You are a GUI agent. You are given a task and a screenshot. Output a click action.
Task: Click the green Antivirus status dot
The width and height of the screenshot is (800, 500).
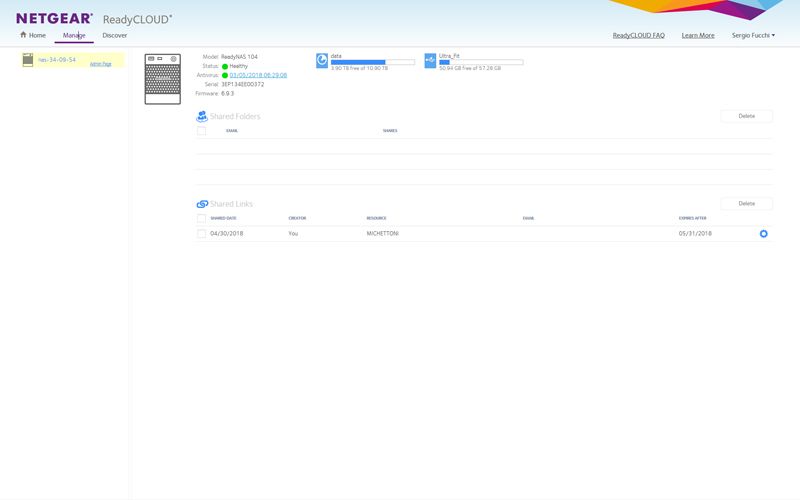coord(225,76)
